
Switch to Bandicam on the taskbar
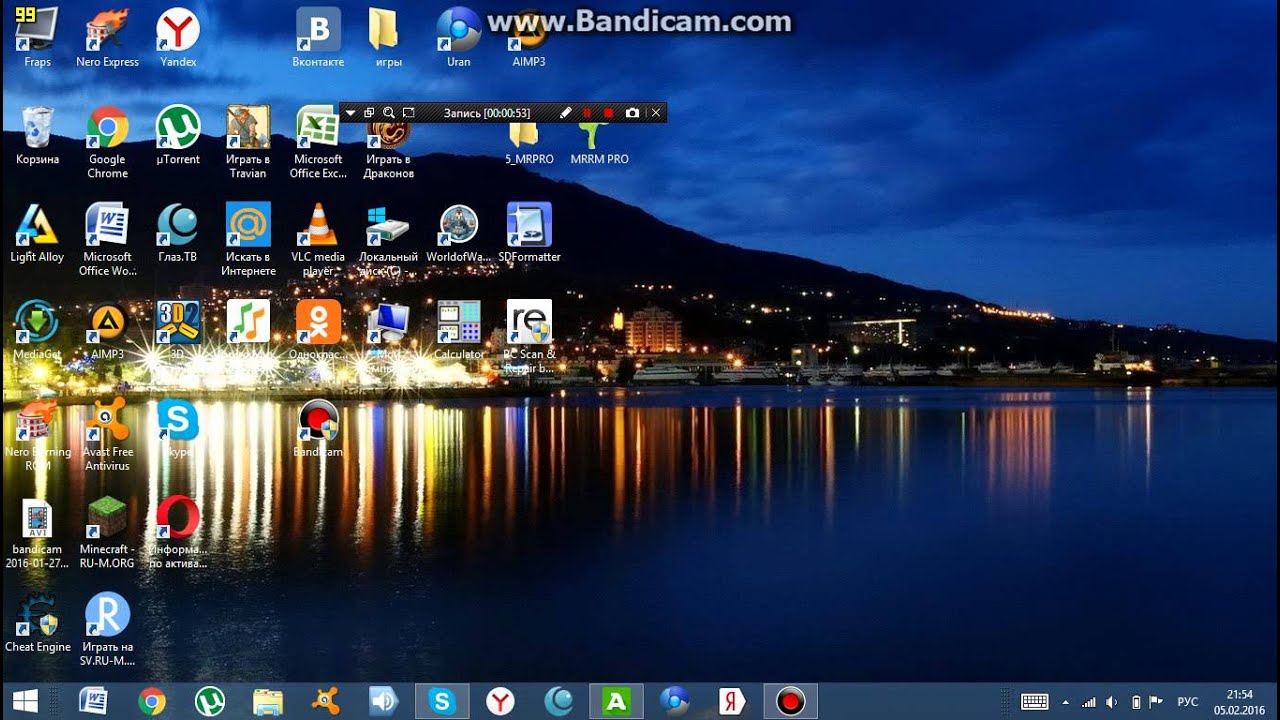pyautogui.click(x=791, y=701)
